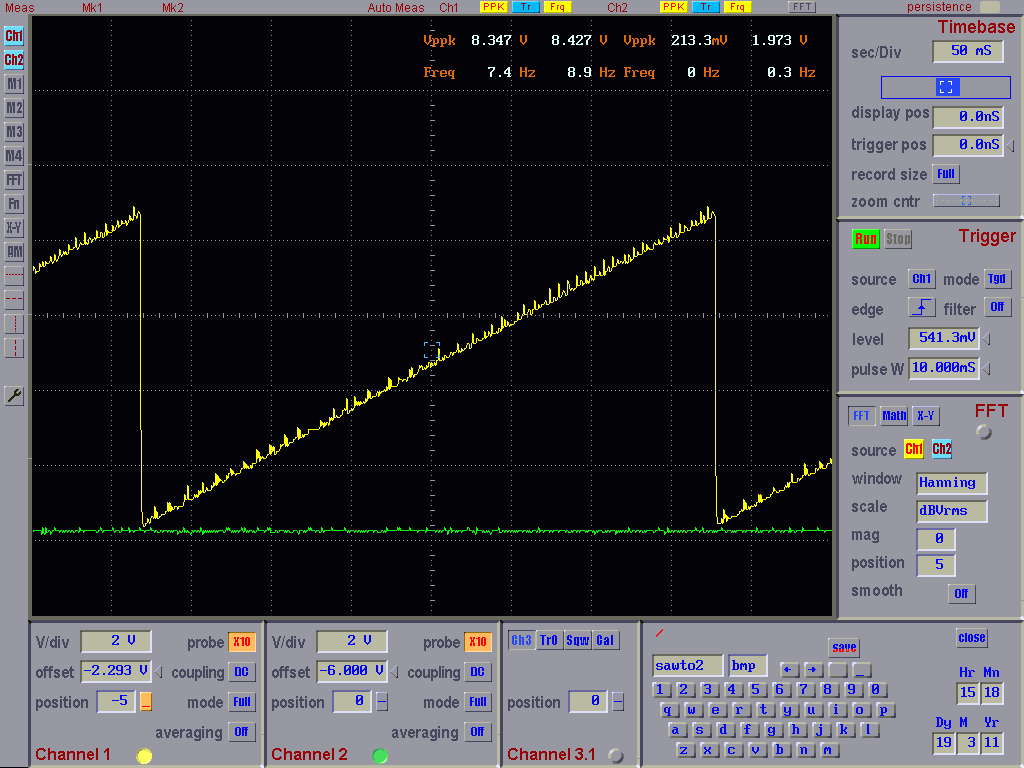Change Channel 1 mode Full setting
This screenshot has width=1024, height=768.
point(242,702)
